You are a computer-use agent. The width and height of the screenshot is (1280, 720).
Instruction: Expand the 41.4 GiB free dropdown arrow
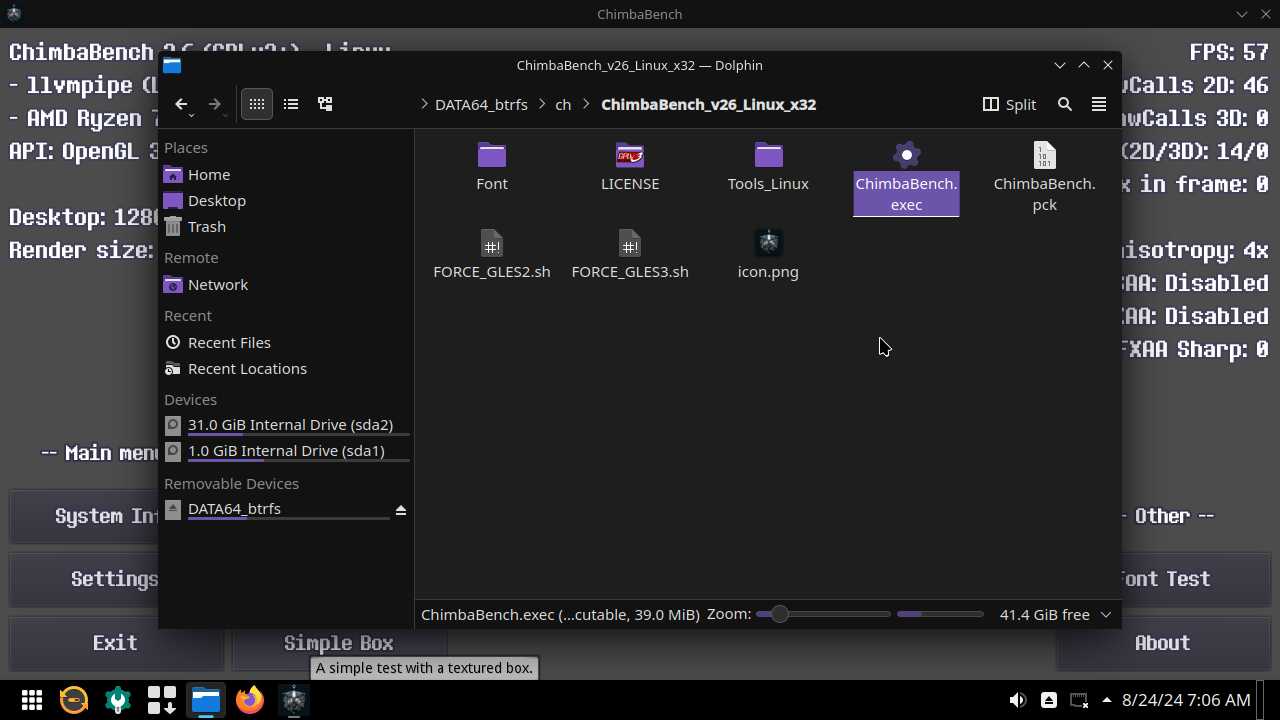[x=1106, y=614]
